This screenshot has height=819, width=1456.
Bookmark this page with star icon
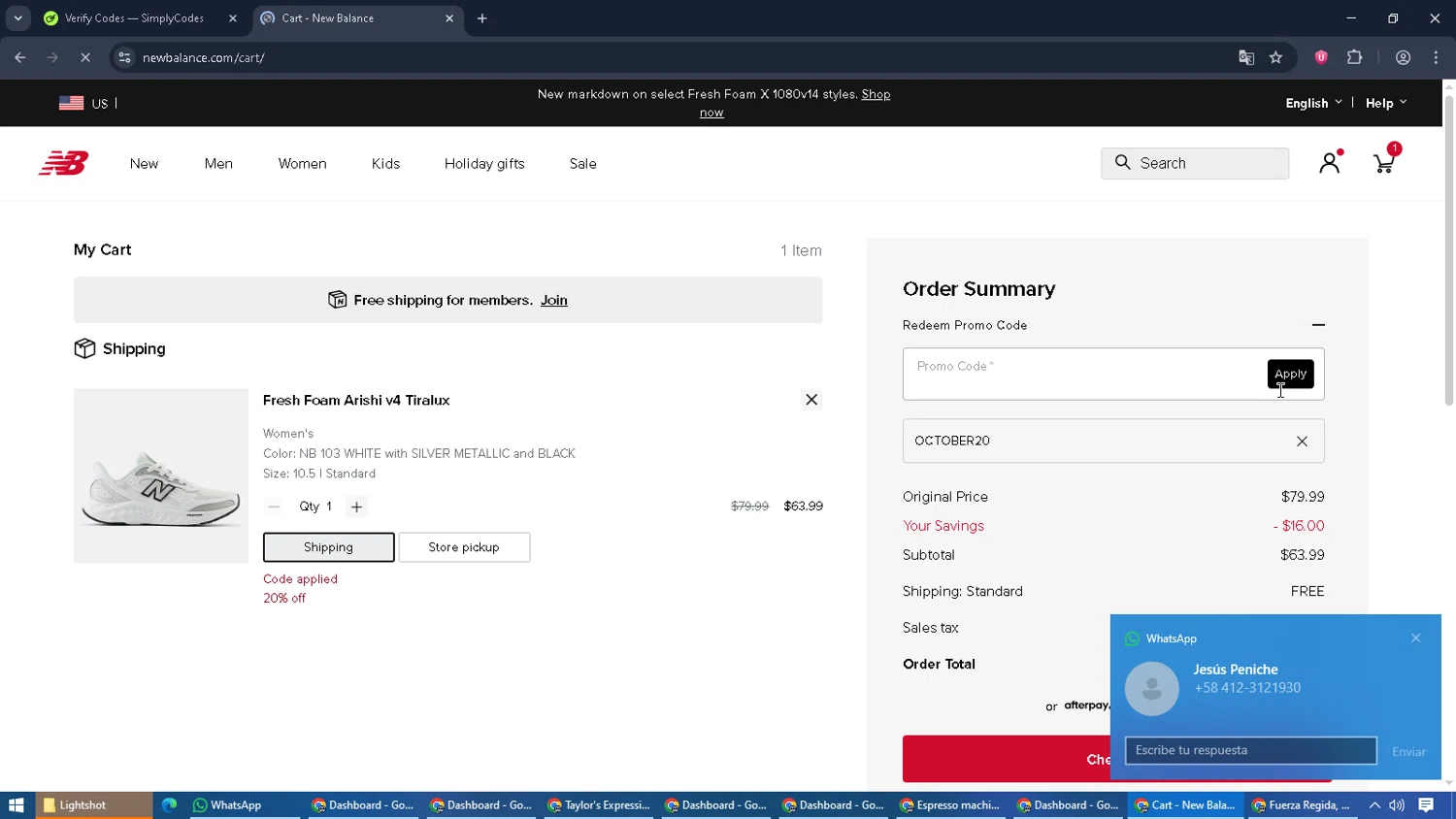pos(1275,58)
